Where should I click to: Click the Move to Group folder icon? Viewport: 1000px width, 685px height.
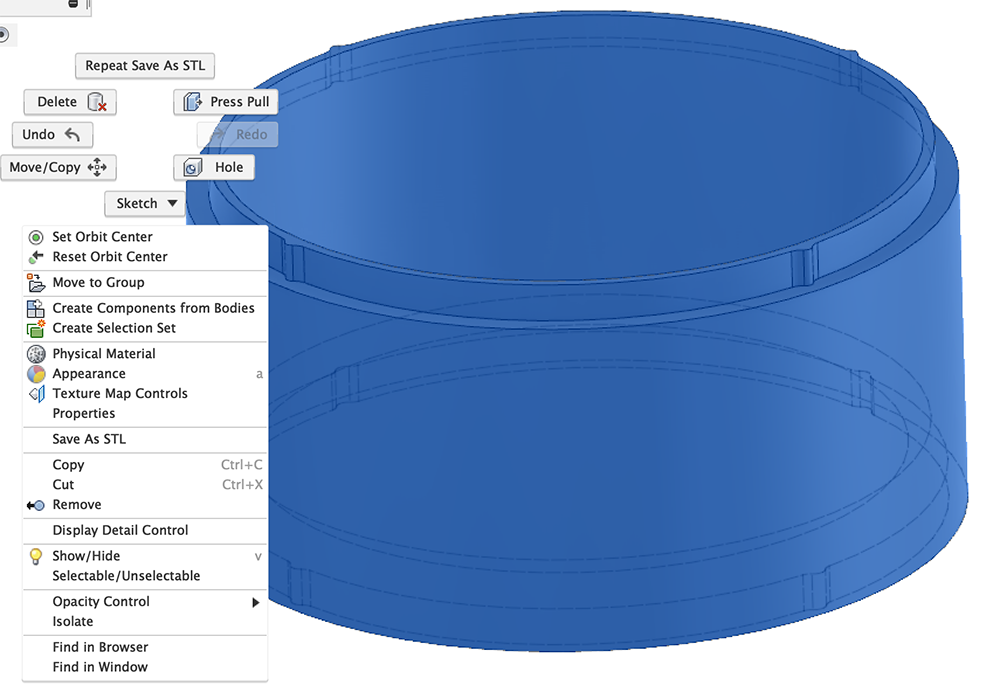(36, 283)
